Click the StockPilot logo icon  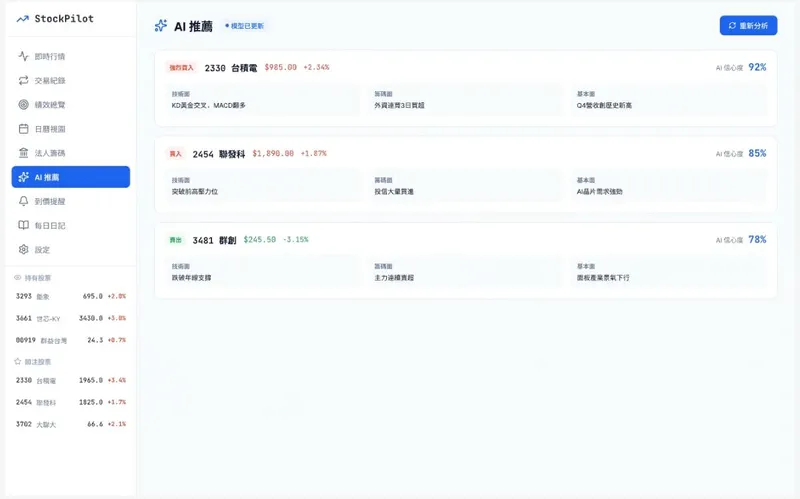(x=22, y=19)
